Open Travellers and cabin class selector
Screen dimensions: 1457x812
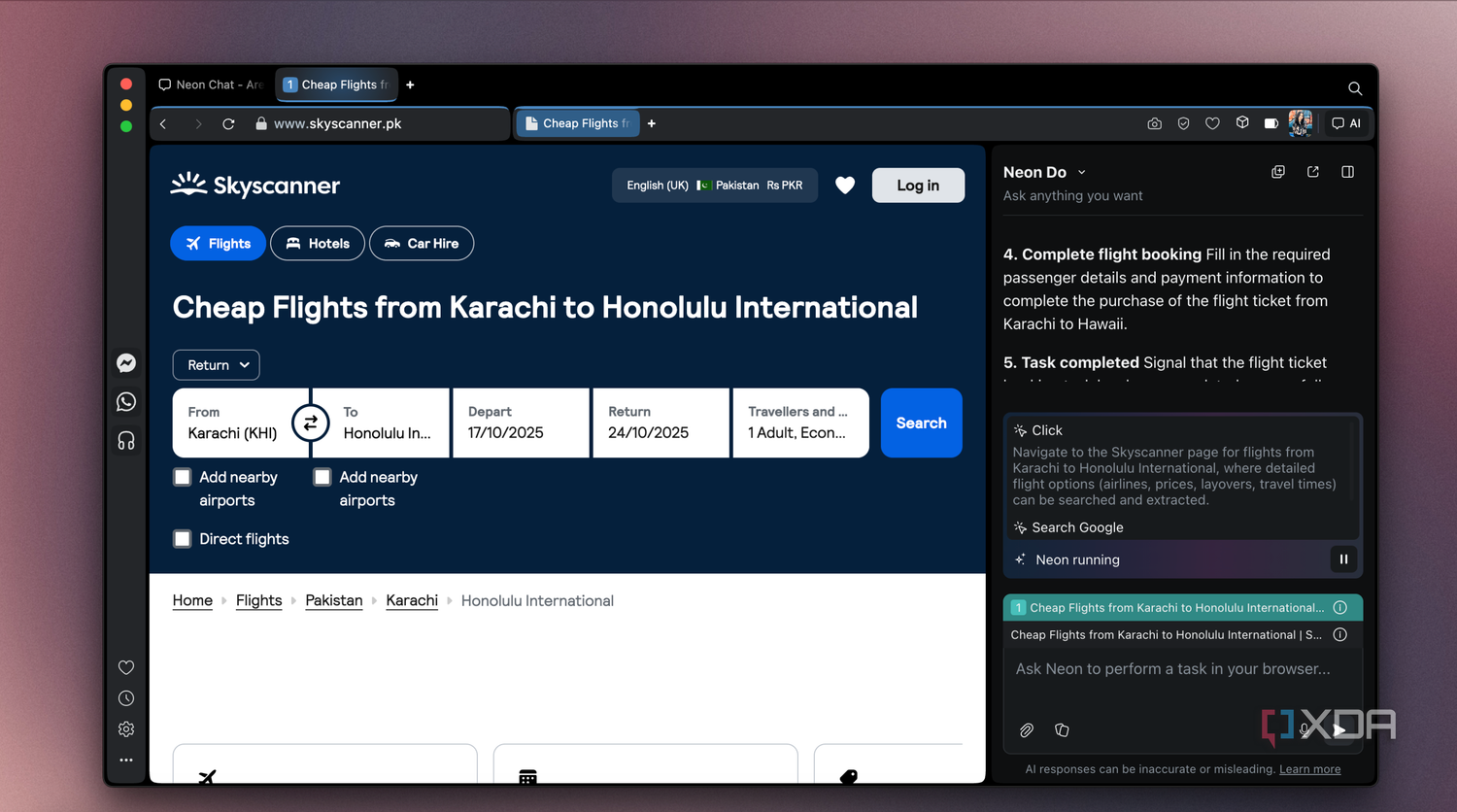click(x=800, y=423)
